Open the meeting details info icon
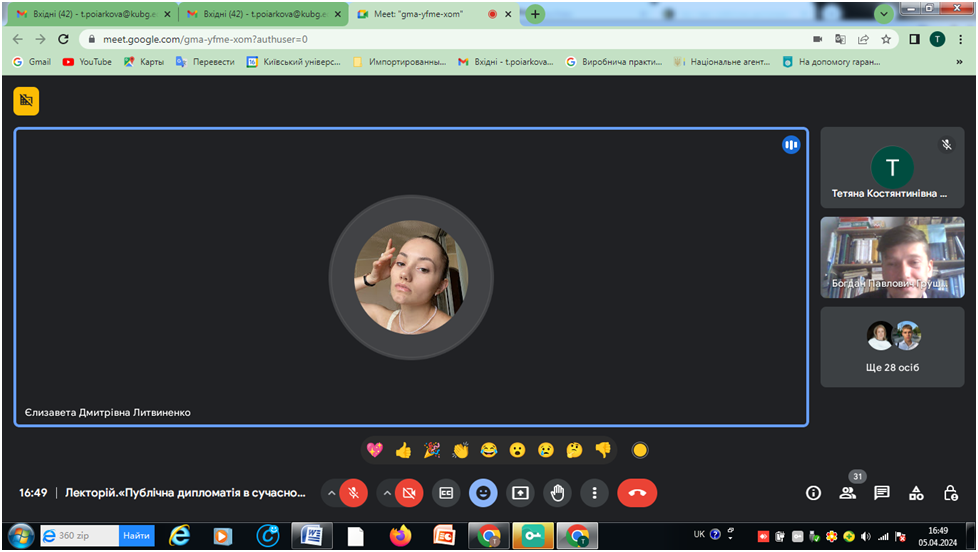The image size is (978, 552). 813,493
